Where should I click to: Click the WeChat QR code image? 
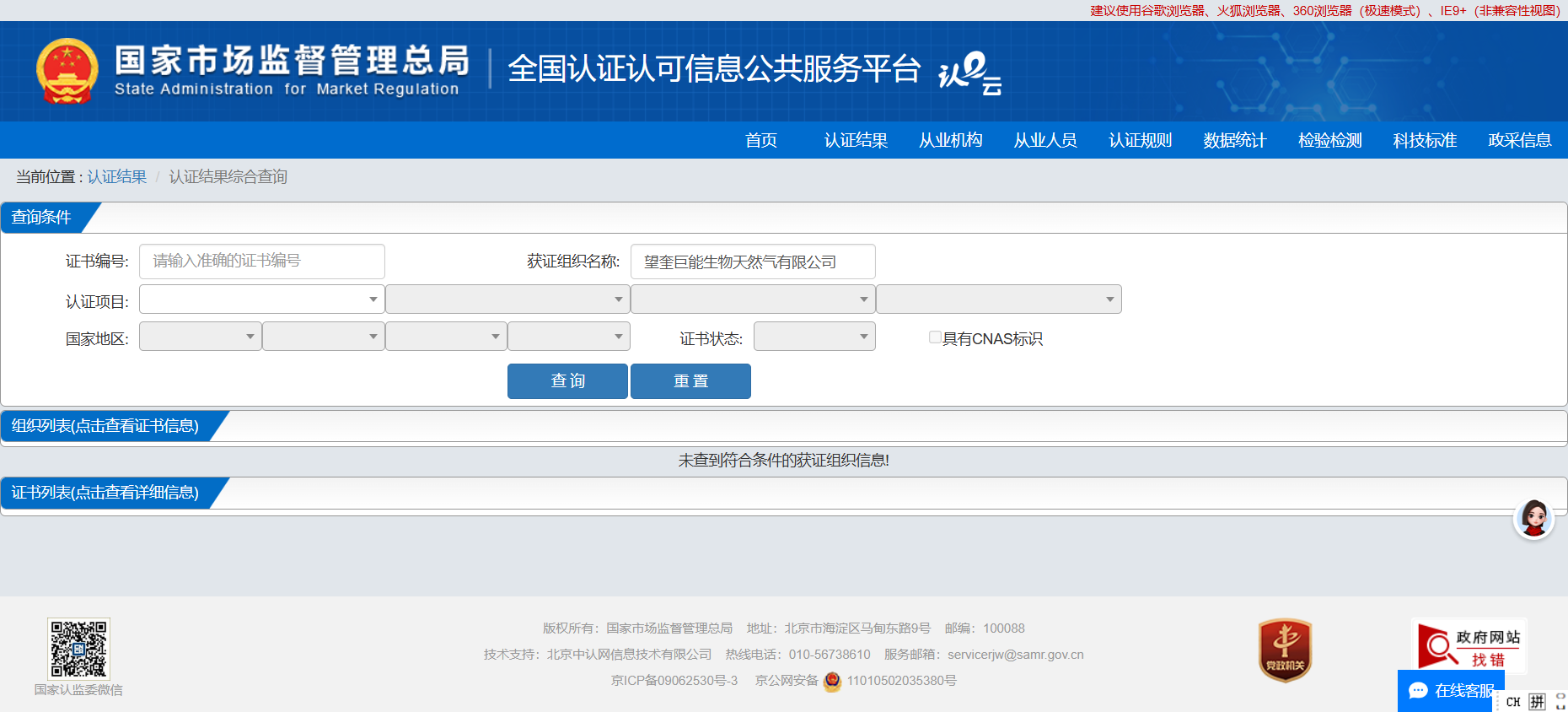(78, 649)
